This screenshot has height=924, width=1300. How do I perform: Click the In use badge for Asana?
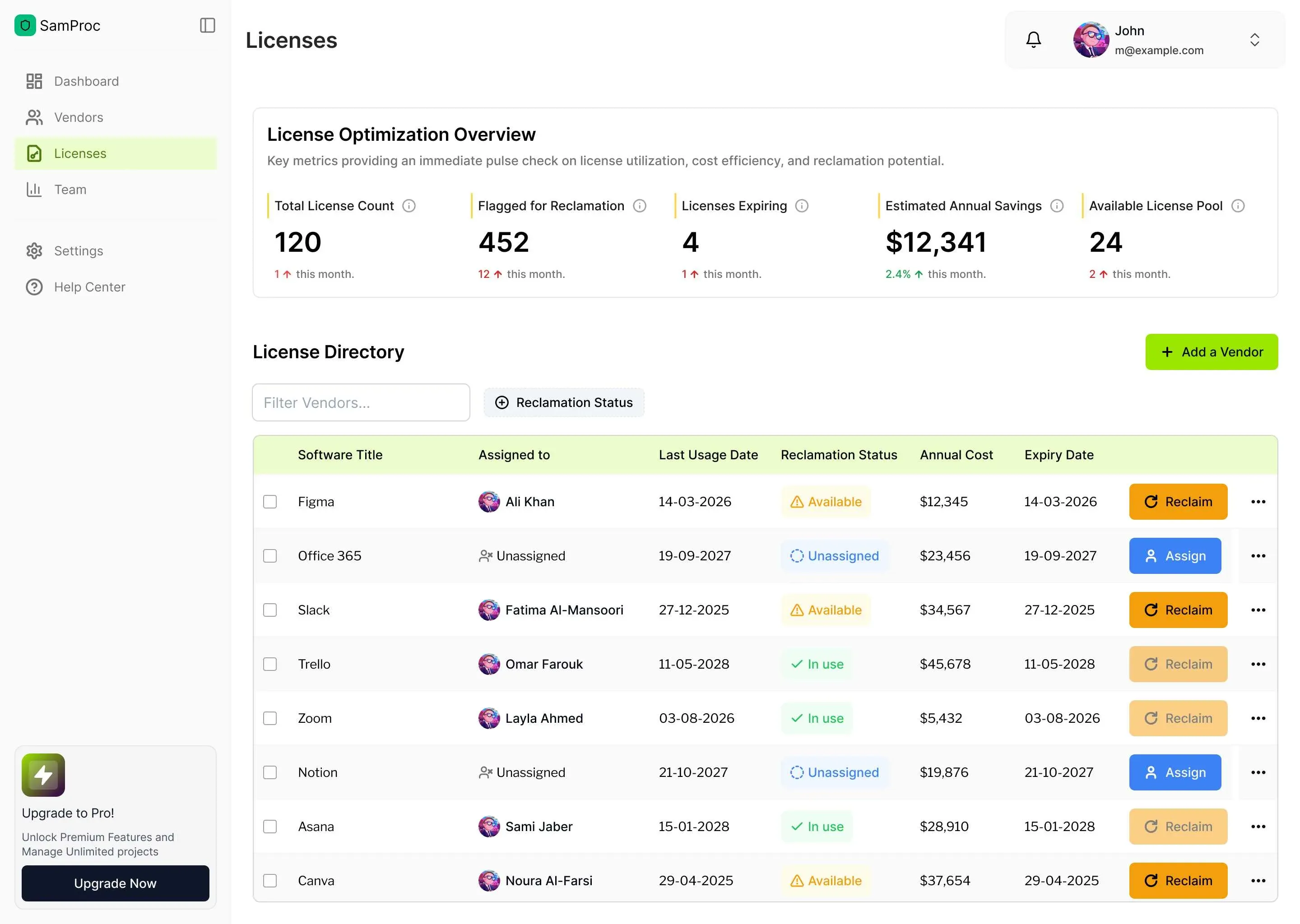point(817,827)
